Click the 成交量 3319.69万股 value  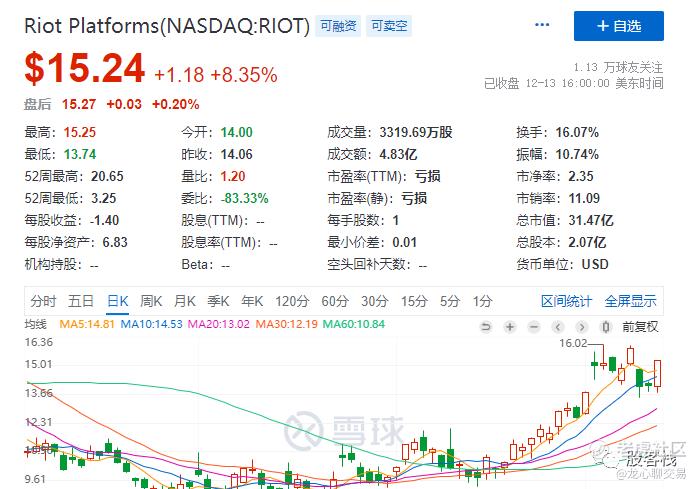(x=416, y=132)
